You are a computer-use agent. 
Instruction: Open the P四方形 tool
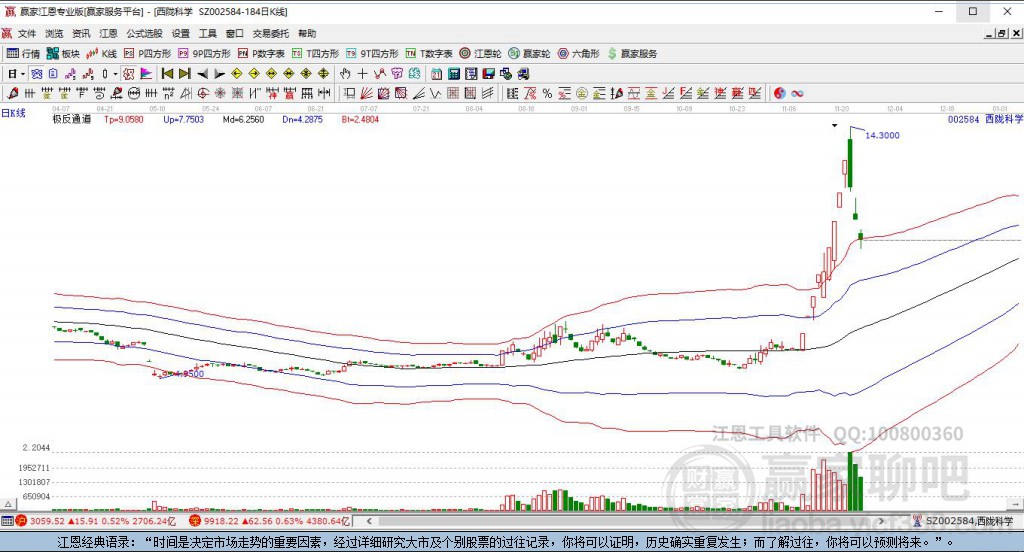(x=147, y=54)
